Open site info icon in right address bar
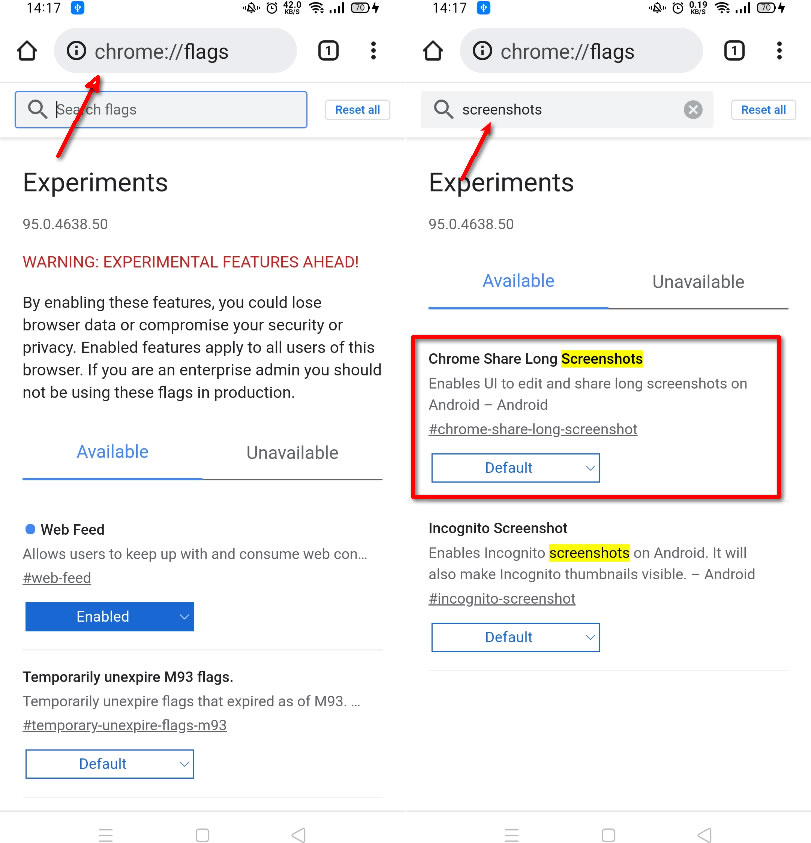The image size is (811, 843). (482, 51)
